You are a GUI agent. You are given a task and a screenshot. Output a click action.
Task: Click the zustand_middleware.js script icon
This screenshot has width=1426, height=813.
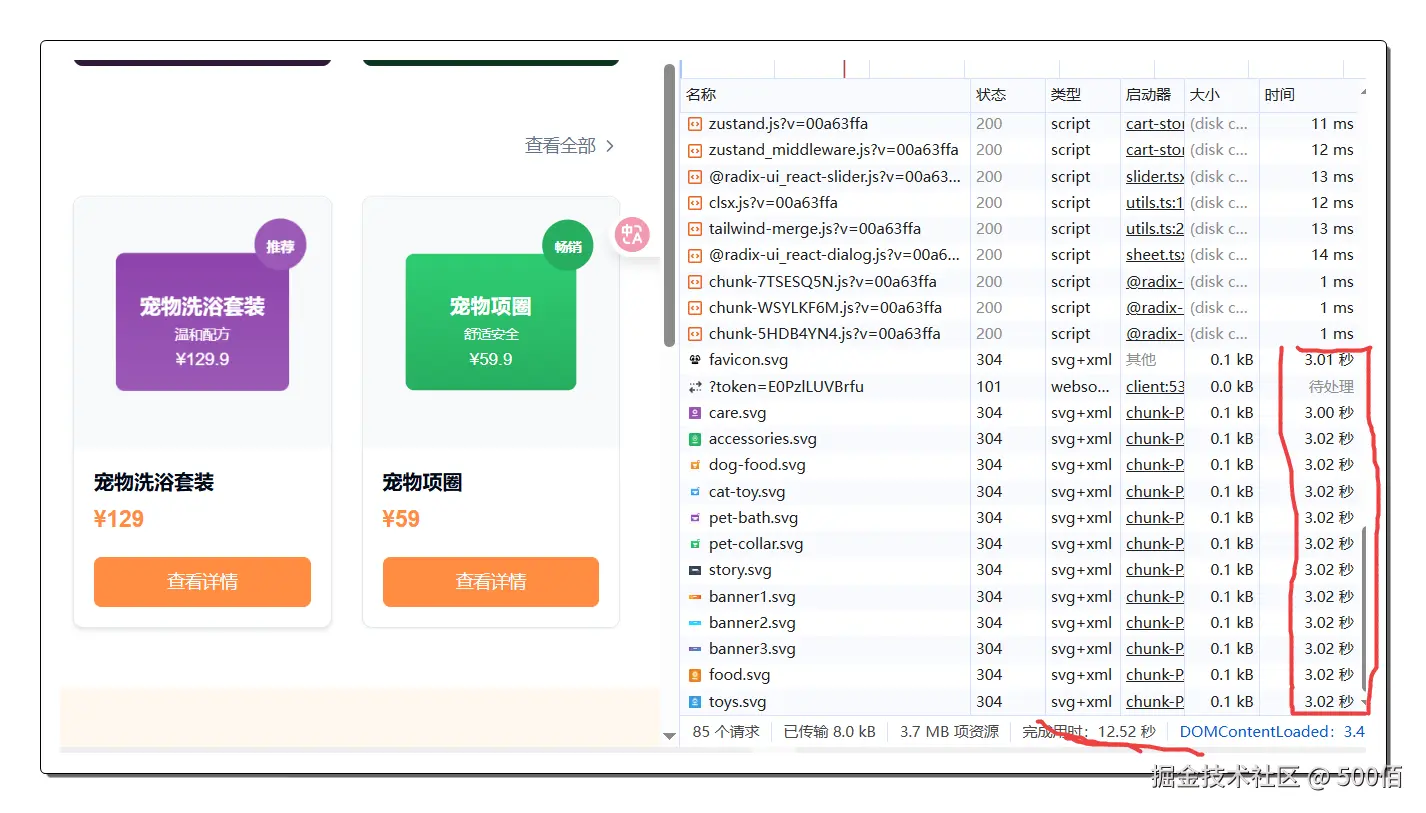tap(695, 150)
